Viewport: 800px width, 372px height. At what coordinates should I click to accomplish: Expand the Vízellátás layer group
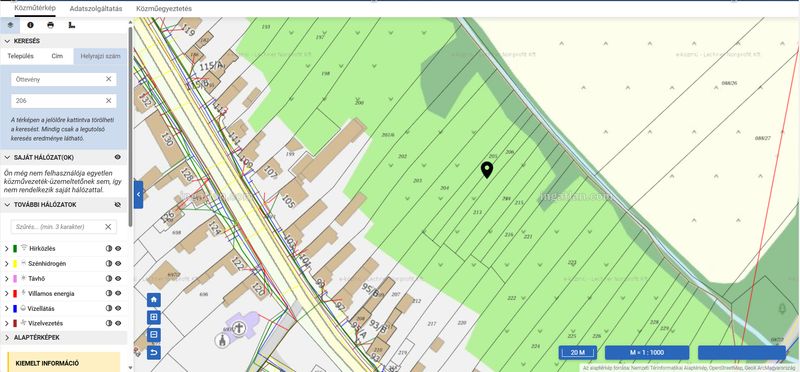click(7, 308)
